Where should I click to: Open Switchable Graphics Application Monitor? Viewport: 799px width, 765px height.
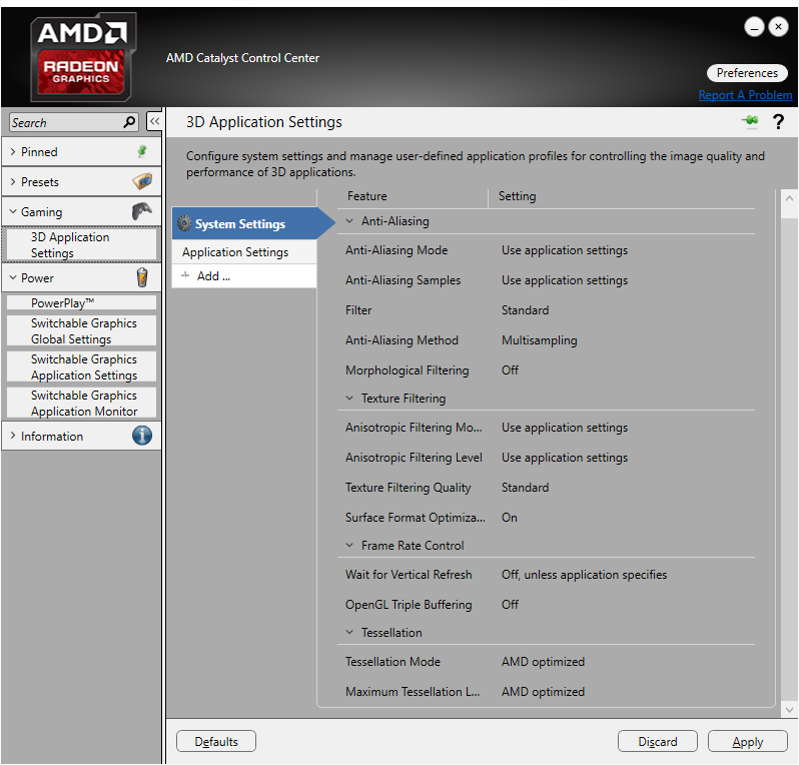82,403
